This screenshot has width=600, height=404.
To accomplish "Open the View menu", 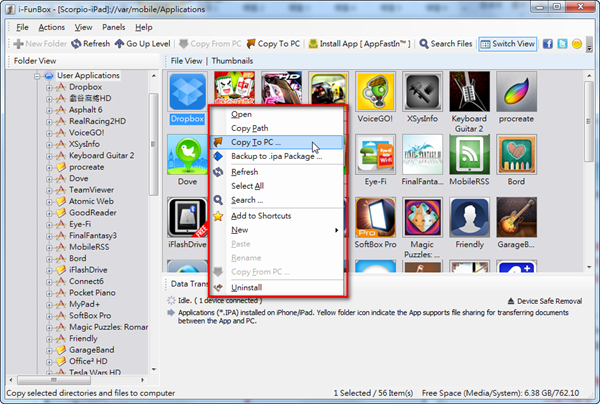I will click(x=83, y=27).
